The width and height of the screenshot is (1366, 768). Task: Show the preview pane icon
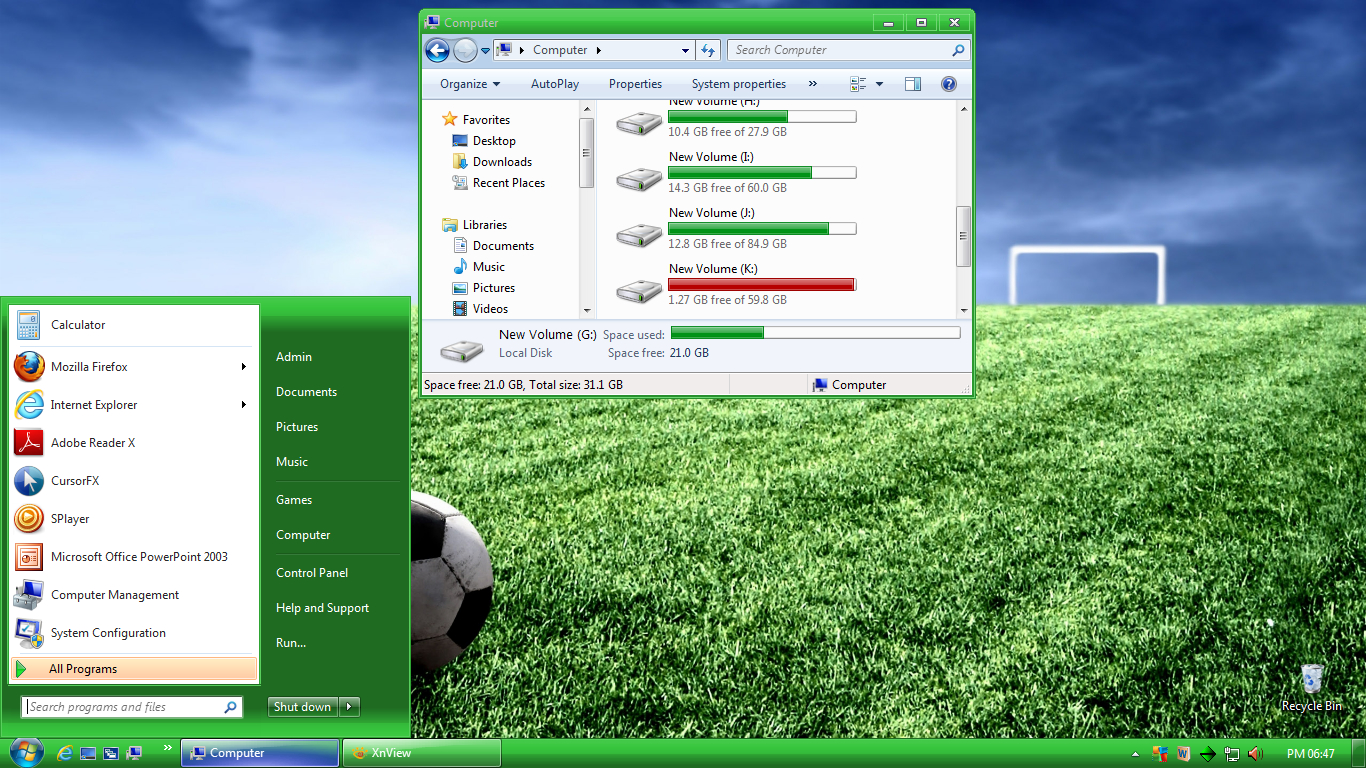(912, 84)
